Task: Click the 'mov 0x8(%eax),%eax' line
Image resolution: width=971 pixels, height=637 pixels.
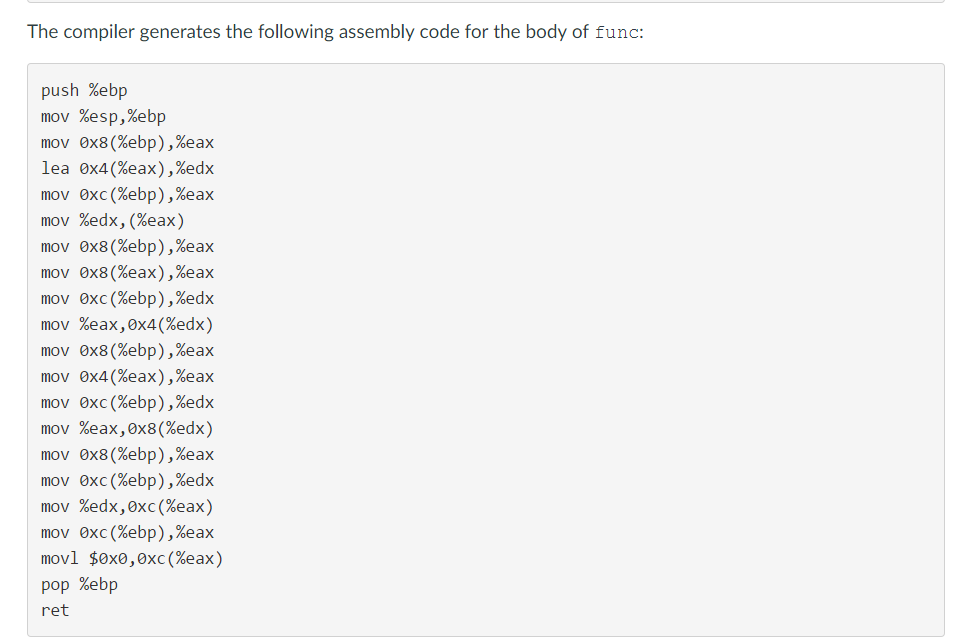Action: point(127,273)
